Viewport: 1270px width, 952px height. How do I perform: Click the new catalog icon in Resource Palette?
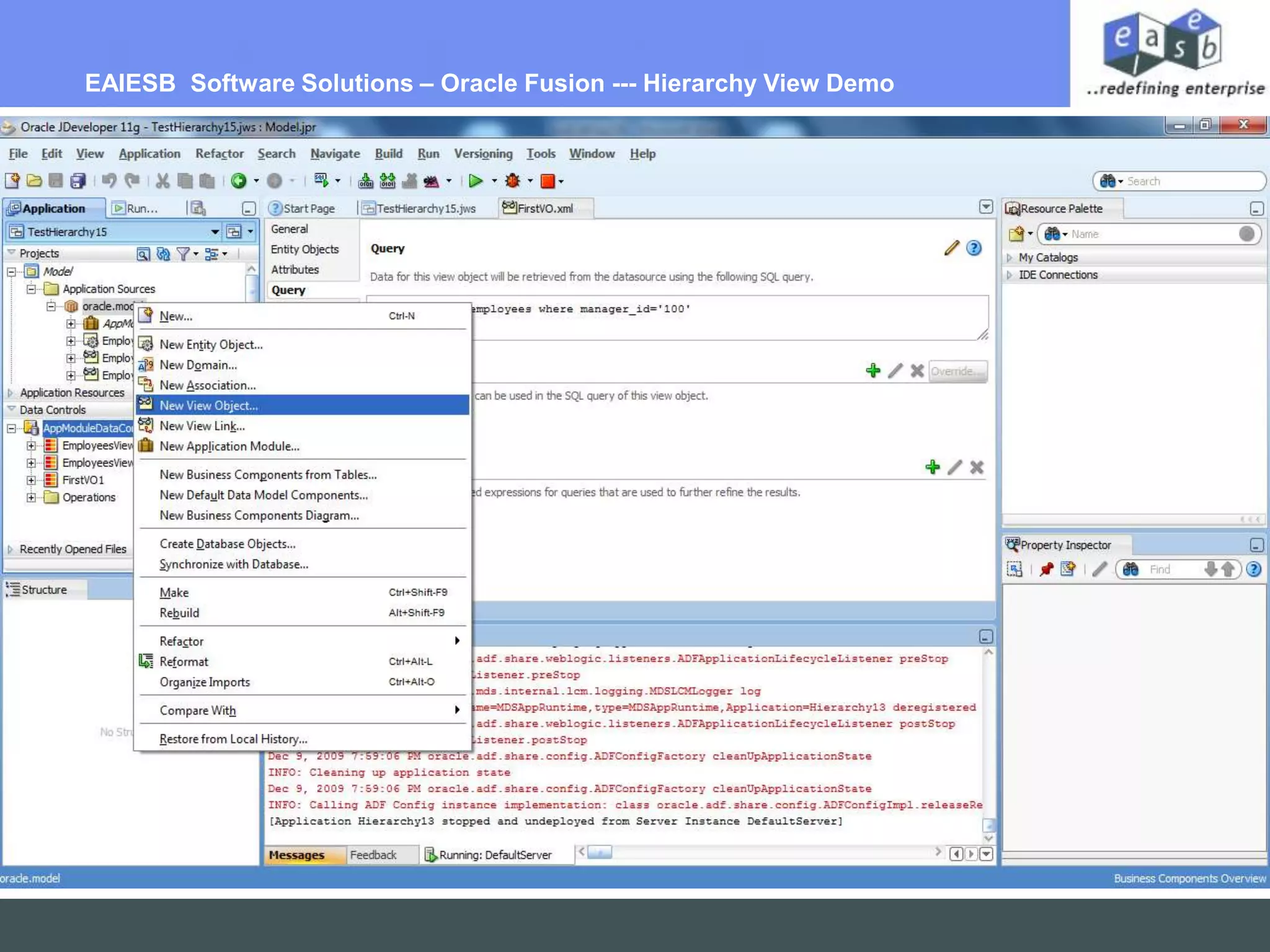point(1016,234)
